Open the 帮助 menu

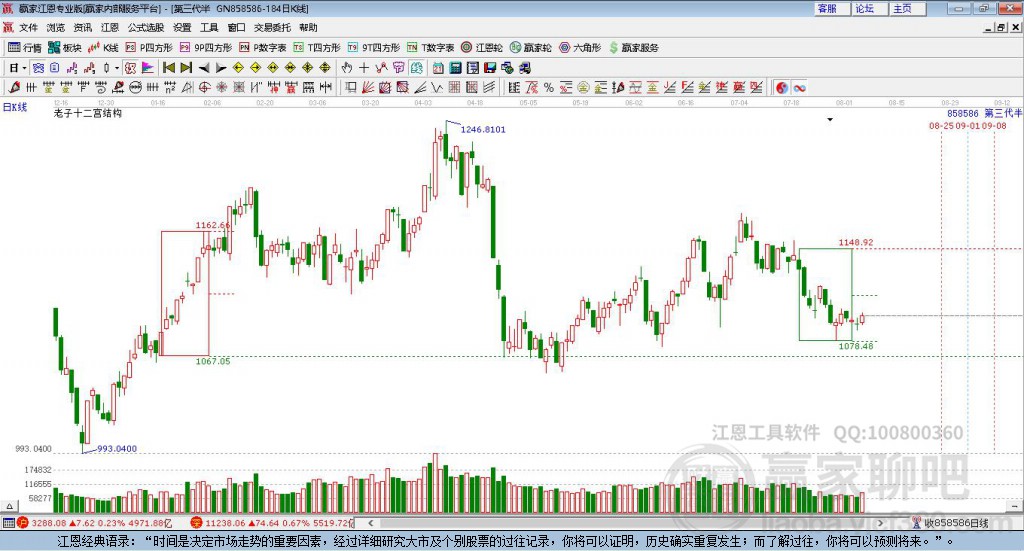point(308,27)
